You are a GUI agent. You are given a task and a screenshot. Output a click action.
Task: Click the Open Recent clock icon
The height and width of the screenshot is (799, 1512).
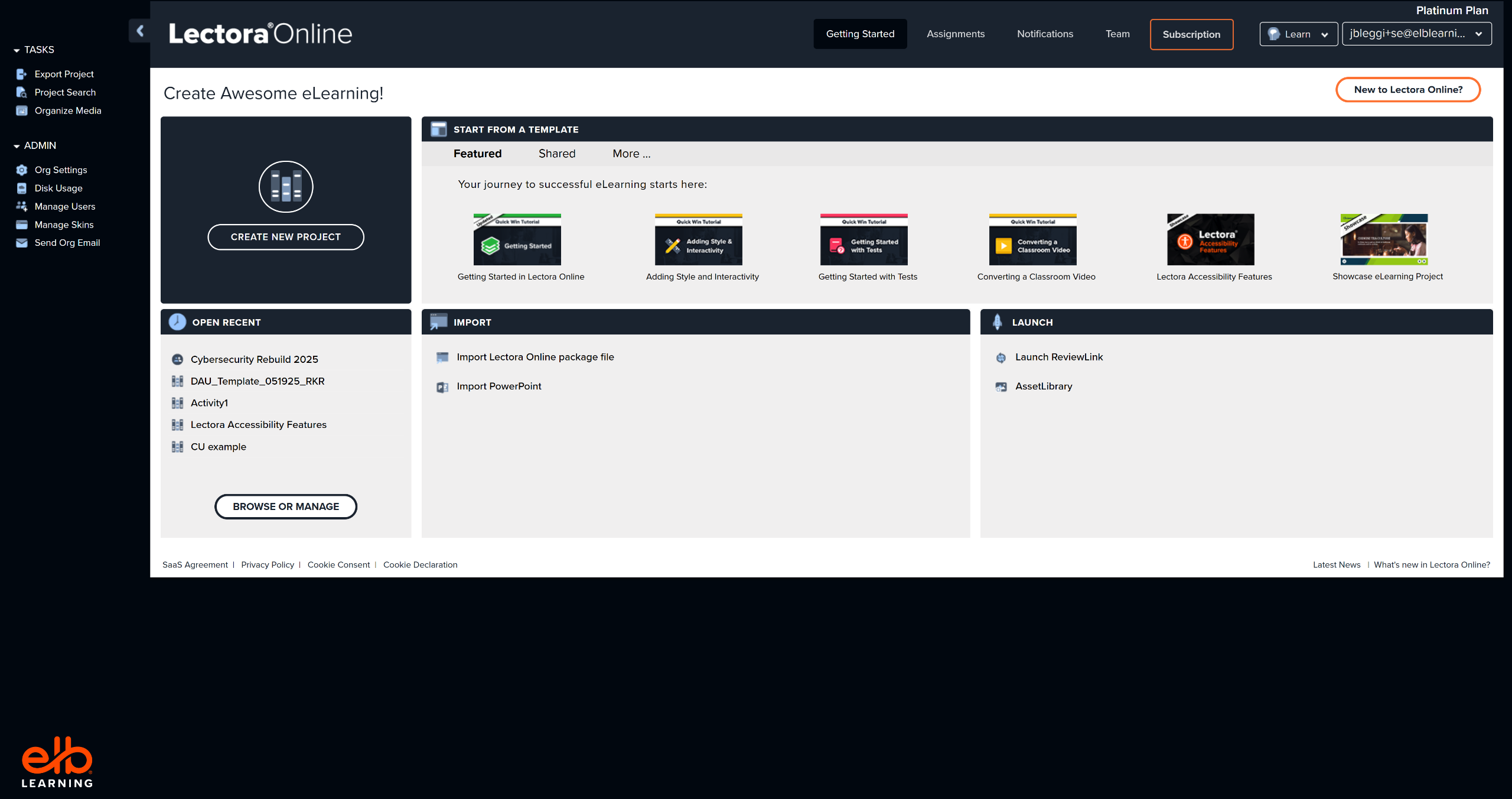(177, 322)
